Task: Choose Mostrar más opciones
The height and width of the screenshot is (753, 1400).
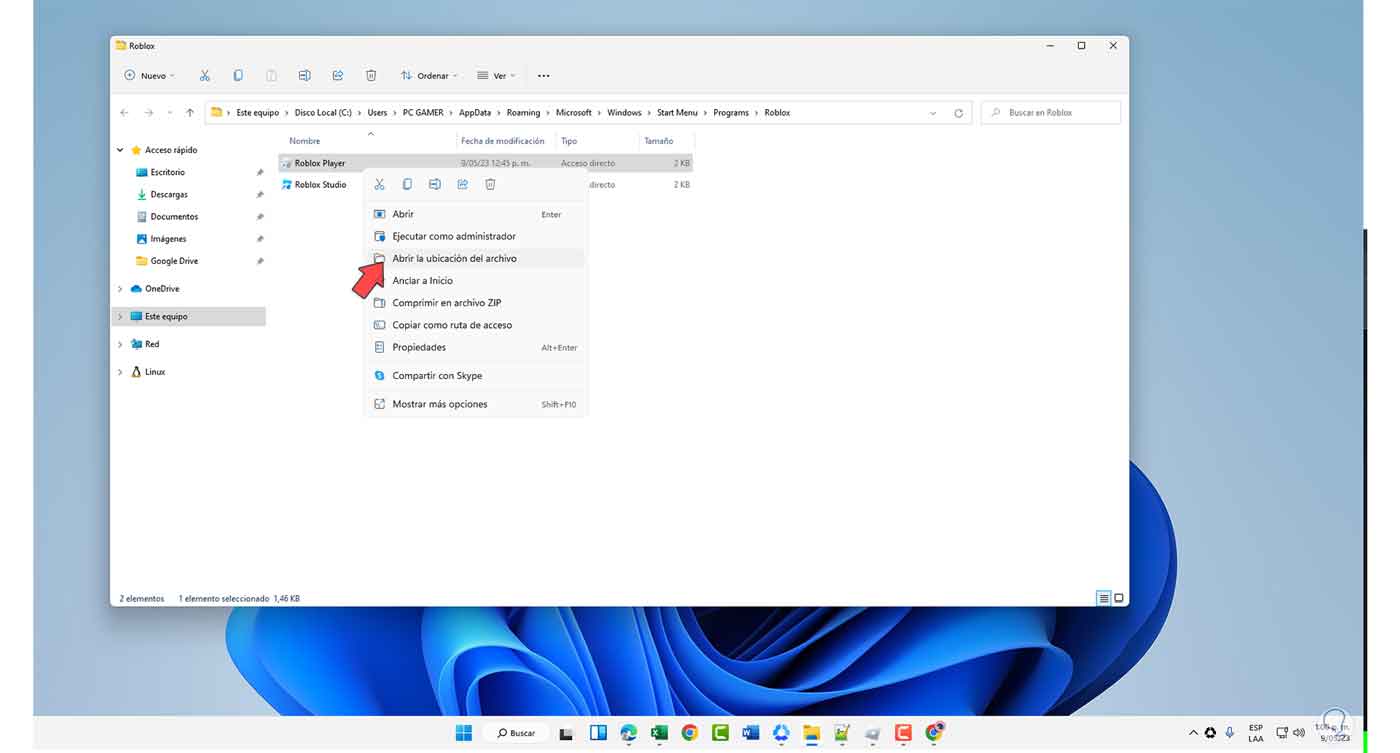Action: [476, 405]
